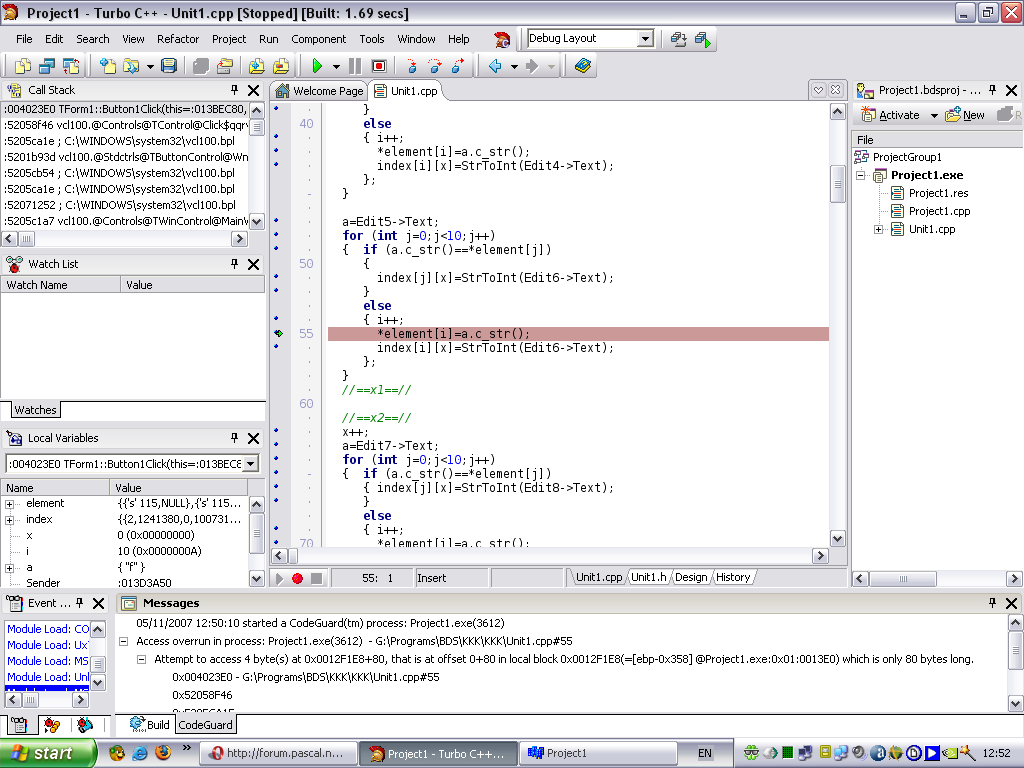This screenshot has height=768, width=1024.
Task: Click New in the project manager toolbar
Action: pyautogui.click(x=965, y=115)
